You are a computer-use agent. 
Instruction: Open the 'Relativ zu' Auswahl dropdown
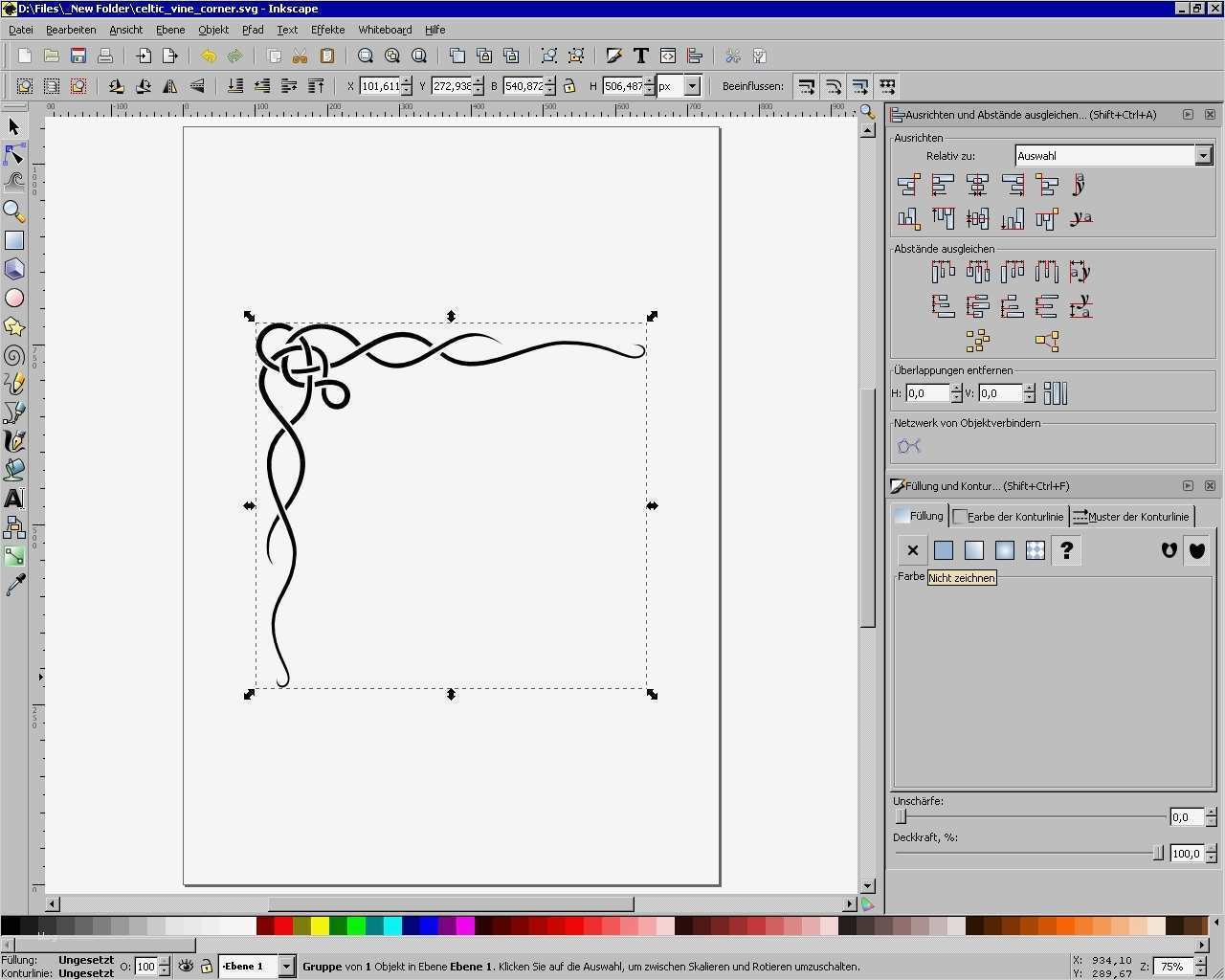(x=1203, y=155)
